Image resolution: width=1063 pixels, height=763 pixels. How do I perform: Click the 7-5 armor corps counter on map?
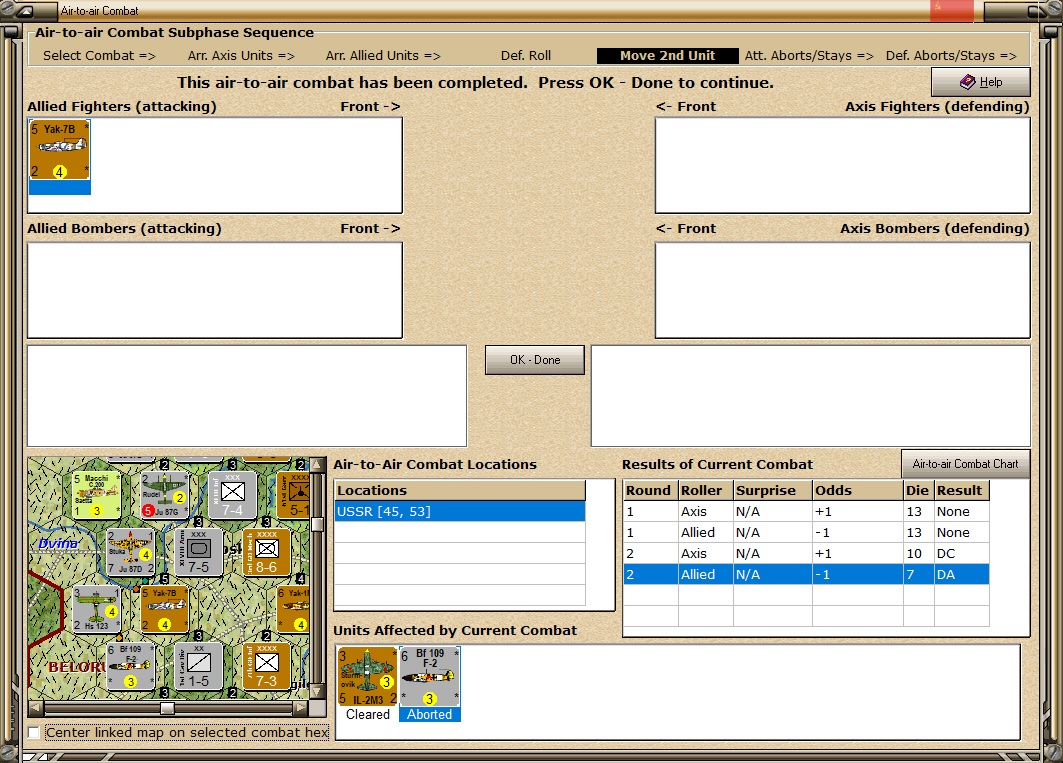199,552
